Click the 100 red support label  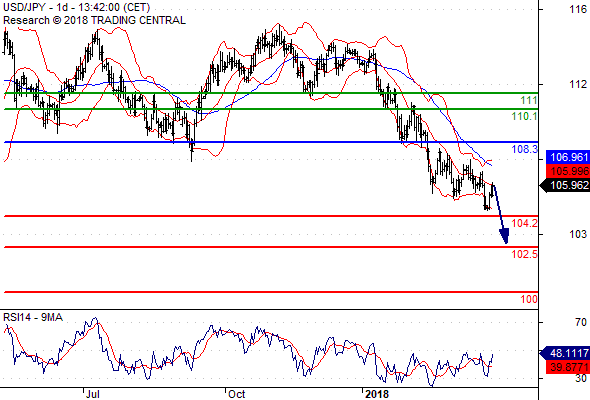(x=529, y=300)
